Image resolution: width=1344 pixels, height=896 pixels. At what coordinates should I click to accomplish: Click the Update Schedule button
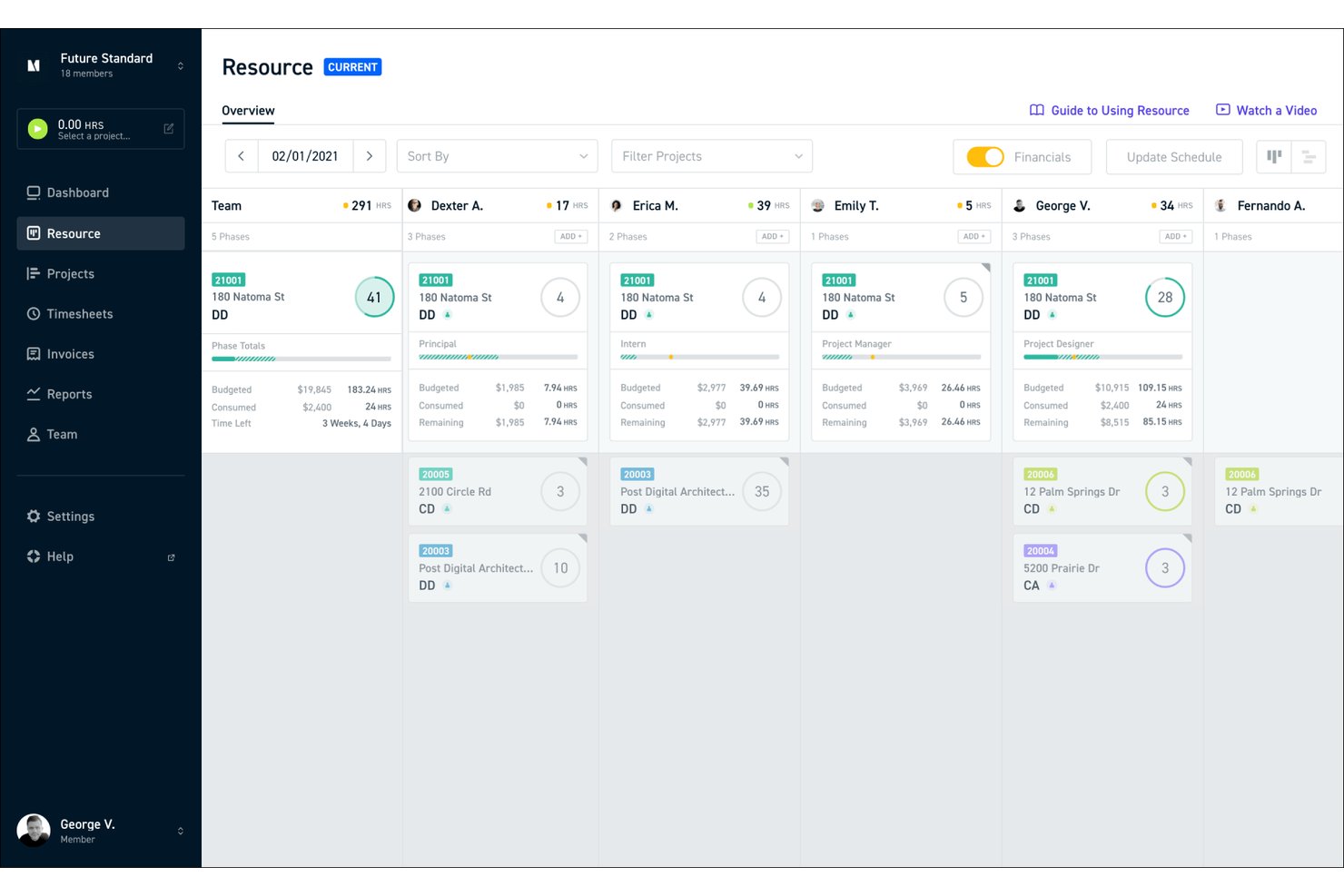[1174, 157]
